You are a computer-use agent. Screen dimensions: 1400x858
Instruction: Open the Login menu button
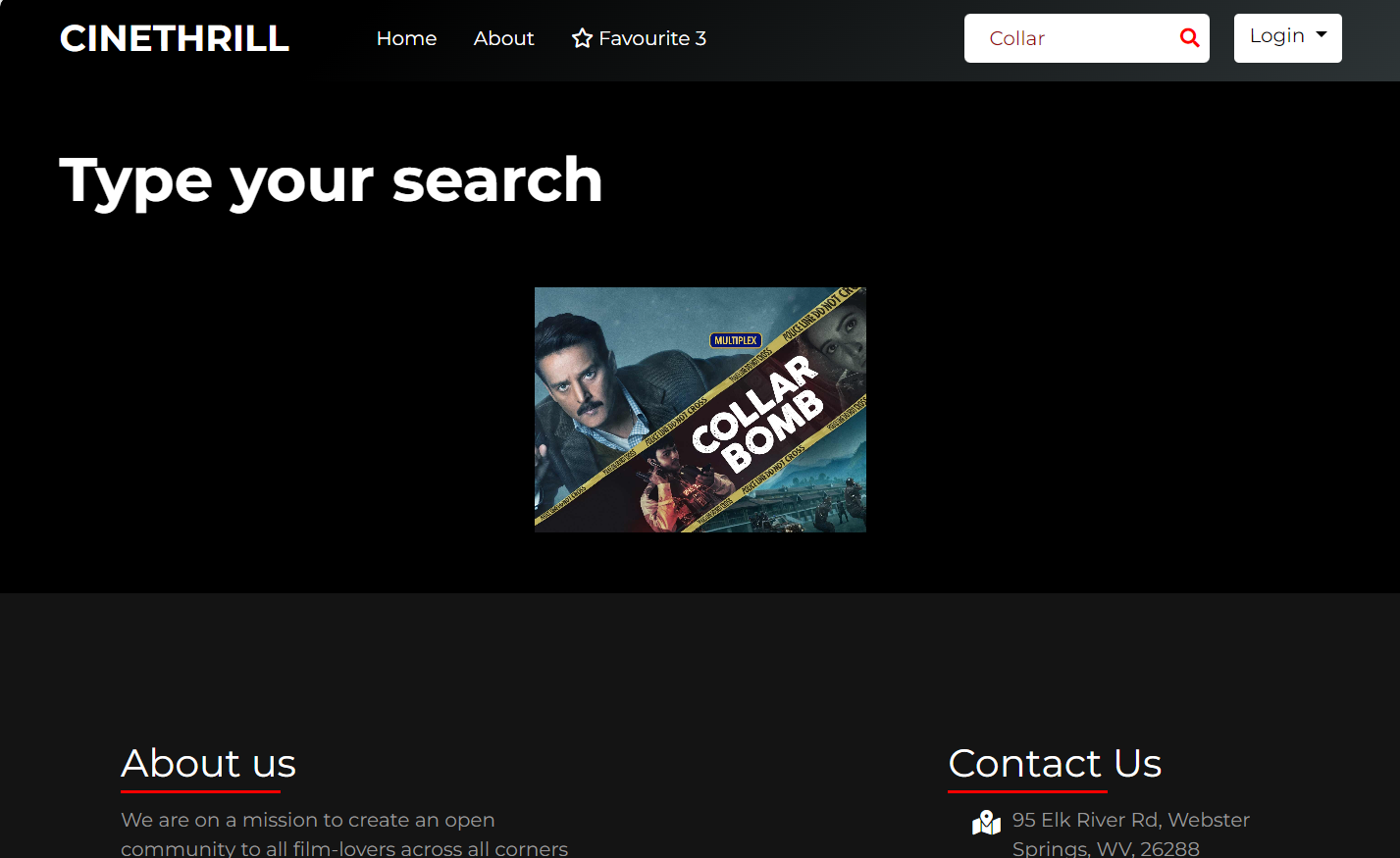click(x=1287, y=38)
